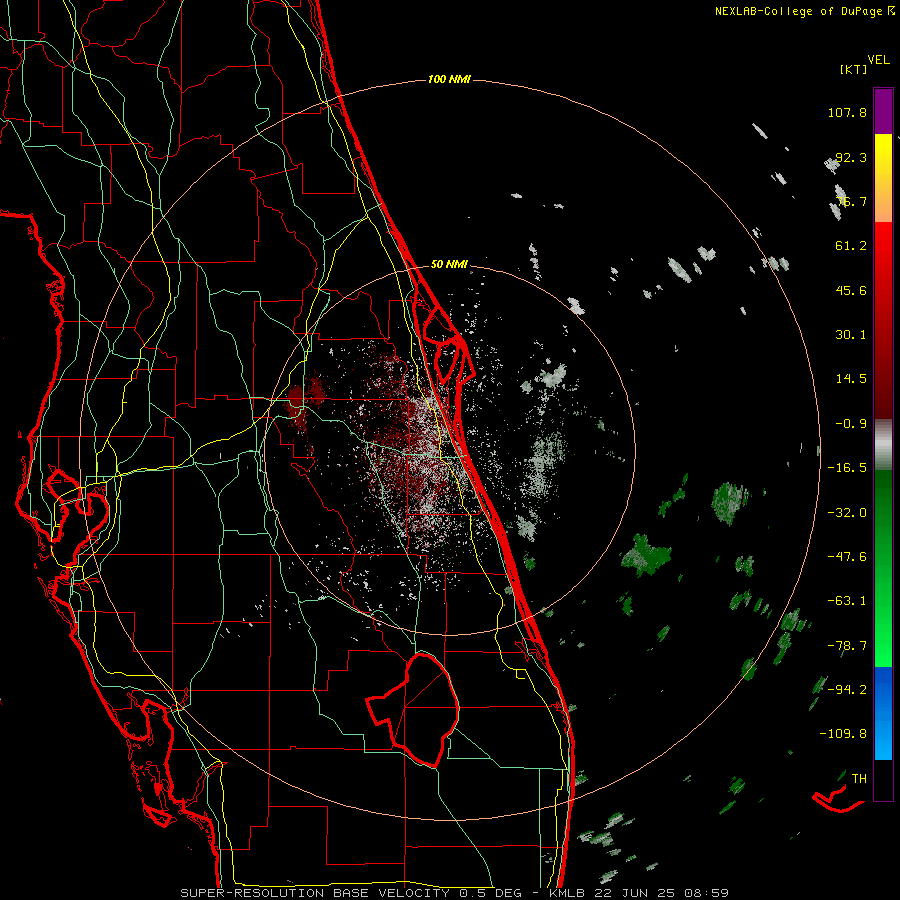
Task: Select the 61.2 legend value
Action: (x=851, y=246)
